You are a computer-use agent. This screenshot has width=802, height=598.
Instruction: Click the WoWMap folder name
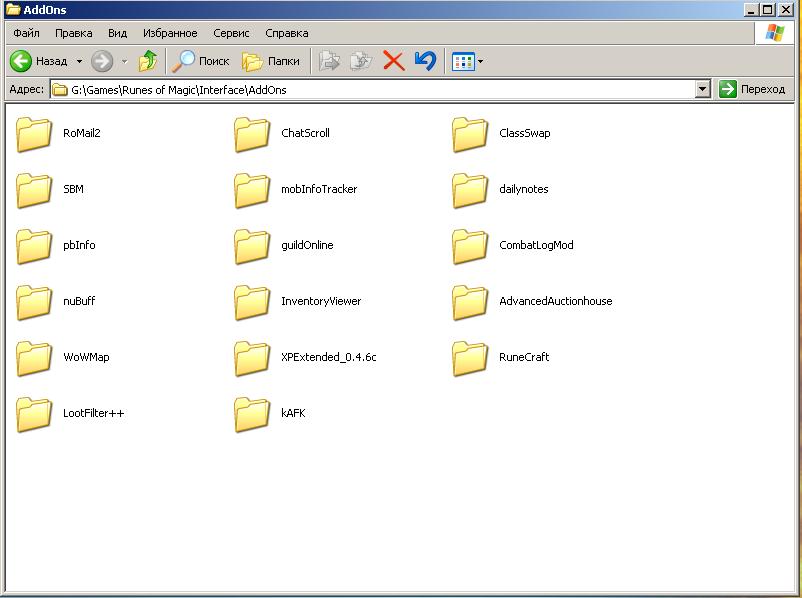coord(86,357)
